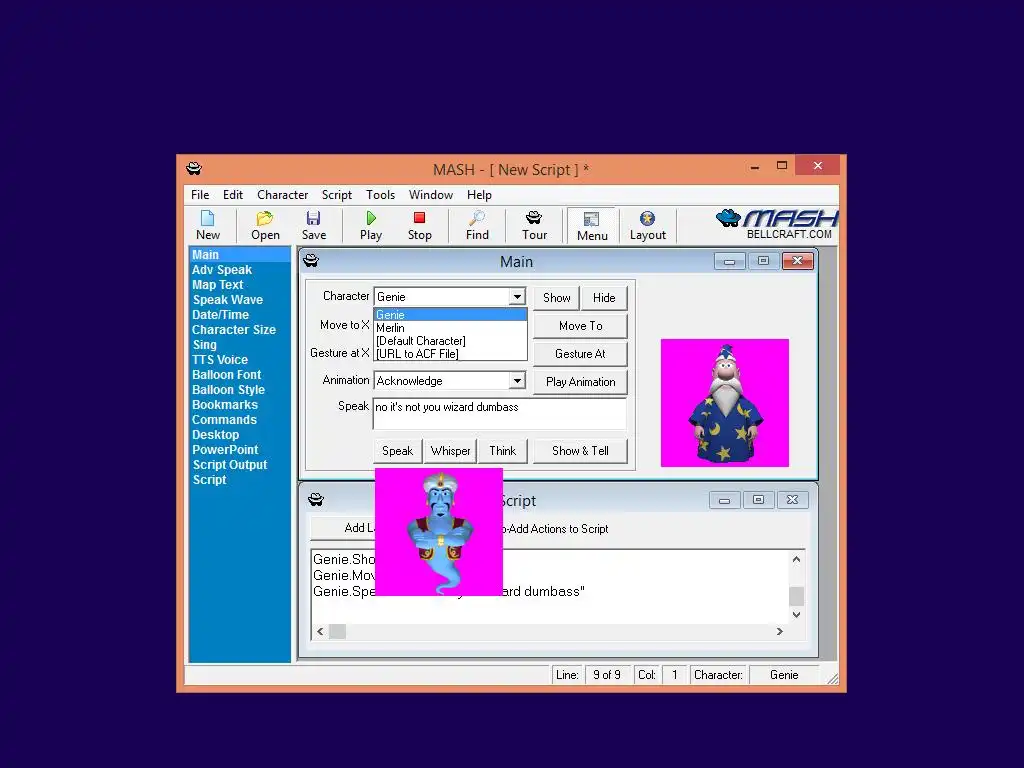Select Script Output in the sidebar

point(230,465)
